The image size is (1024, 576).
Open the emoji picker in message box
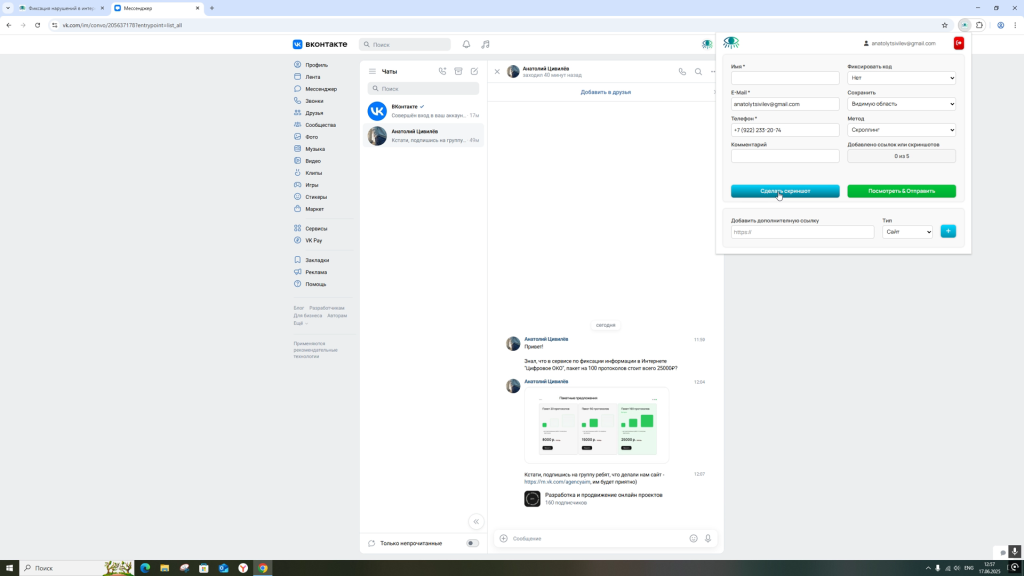pyautogui.click(x=693, y=538)
